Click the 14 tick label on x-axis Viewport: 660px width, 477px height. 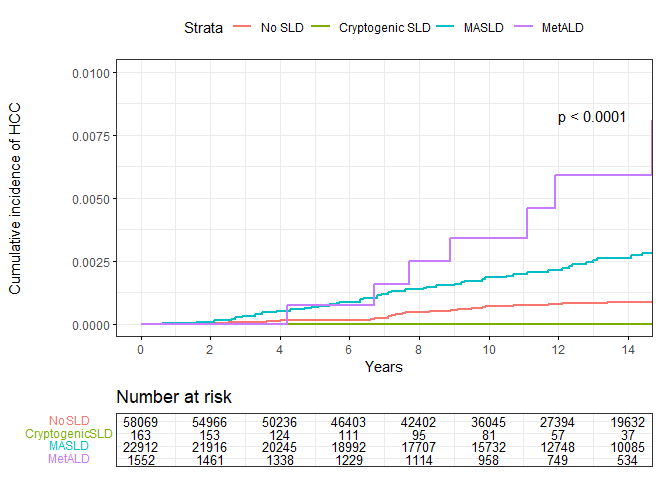627,349
